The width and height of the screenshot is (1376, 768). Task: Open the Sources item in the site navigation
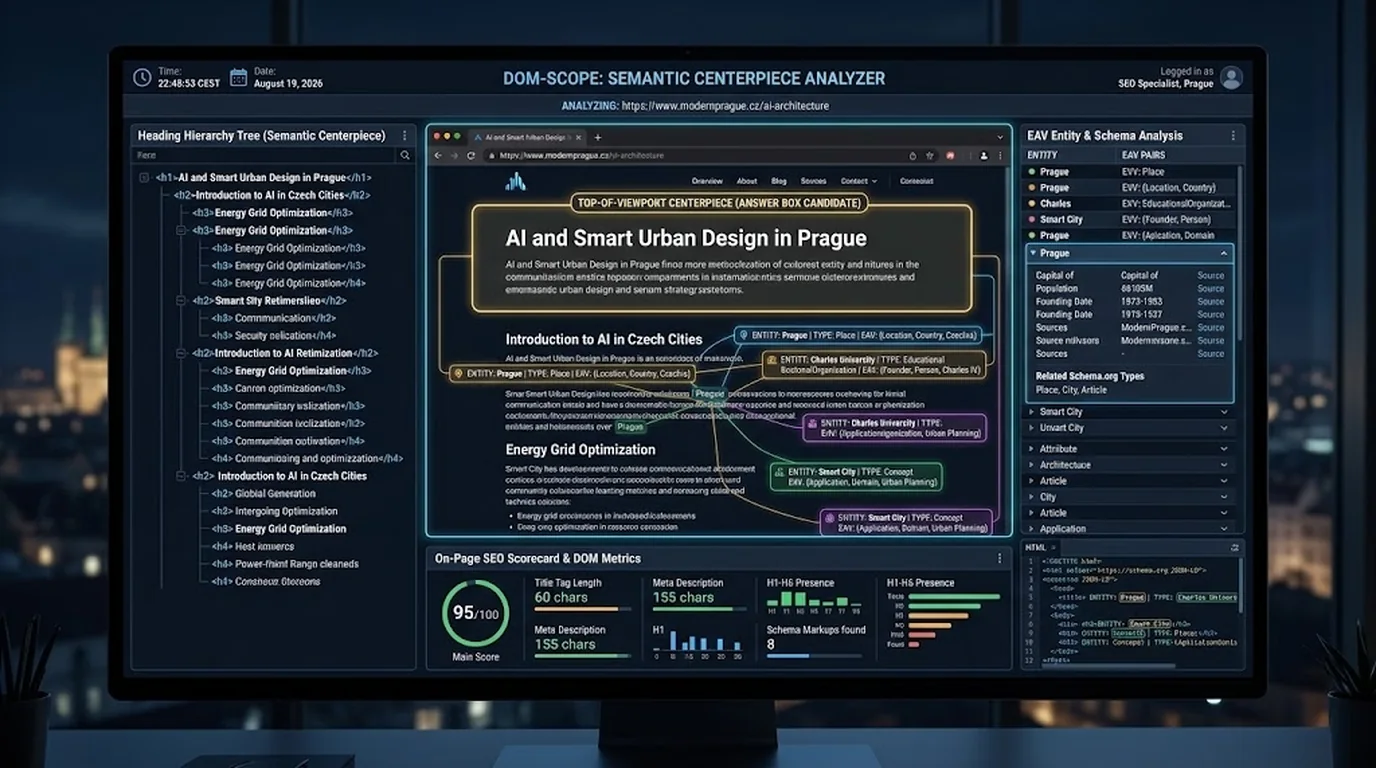[x=813, y=181]
